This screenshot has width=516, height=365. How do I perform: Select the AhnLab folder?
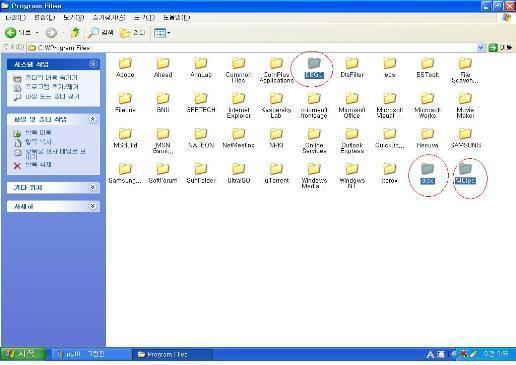201,68
